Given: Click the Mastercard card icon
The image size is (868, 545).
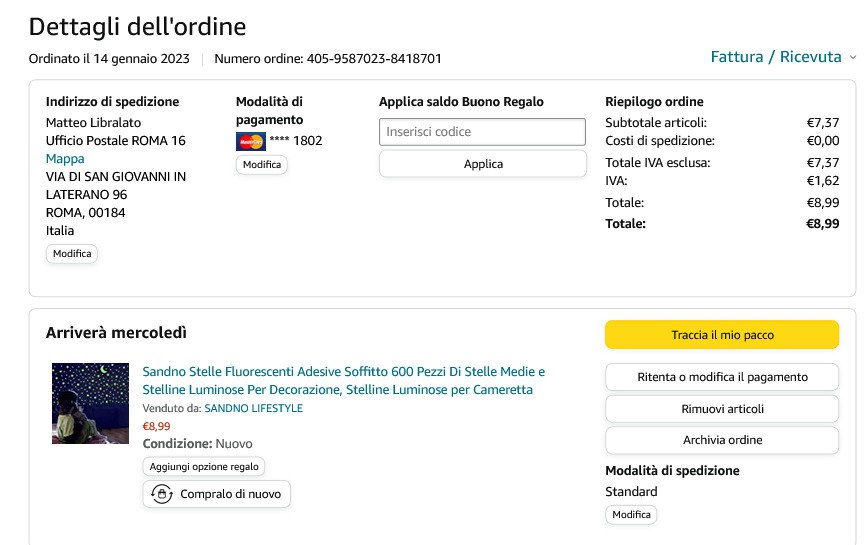Looking at the screenshot, I should [x=250, y=141].
